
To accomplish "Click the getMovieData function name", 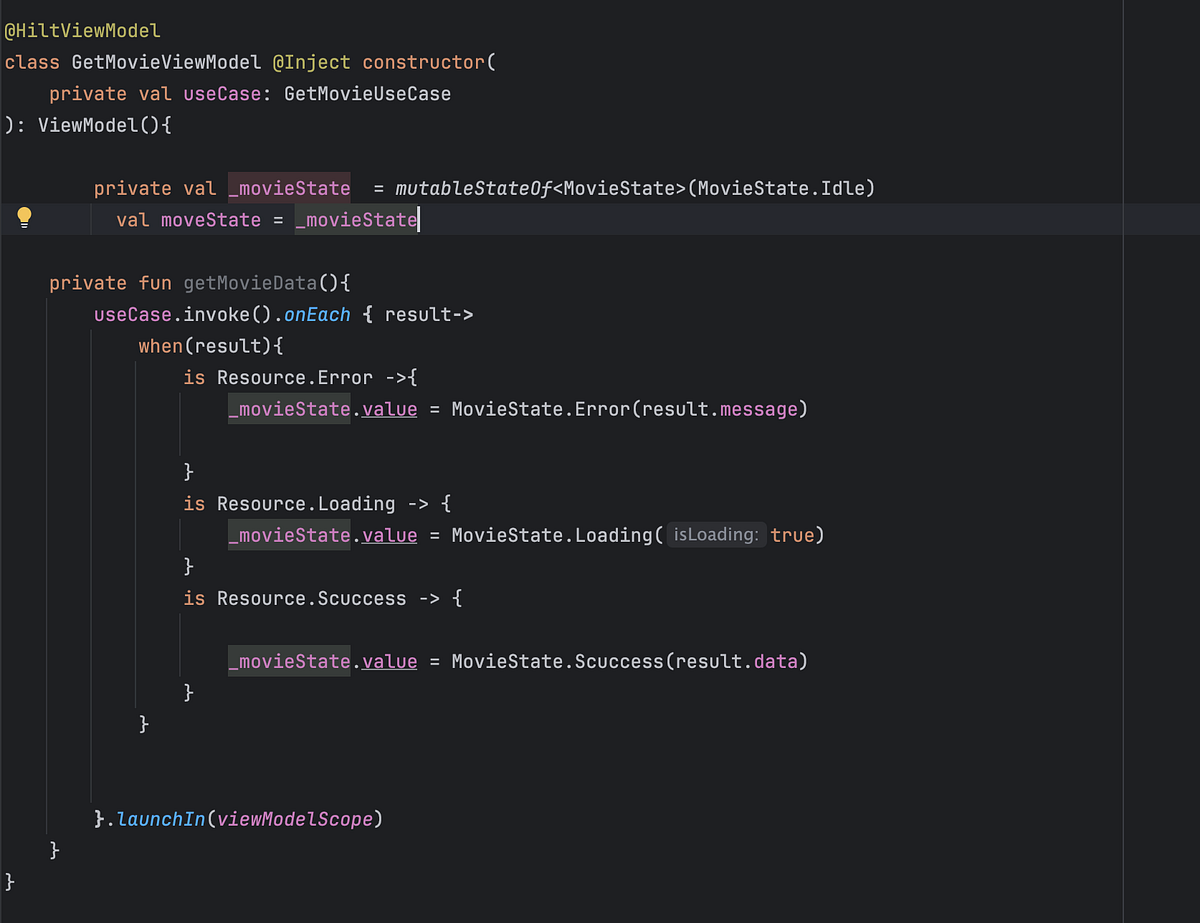I will pyautogui.click(x=249, y=282).
